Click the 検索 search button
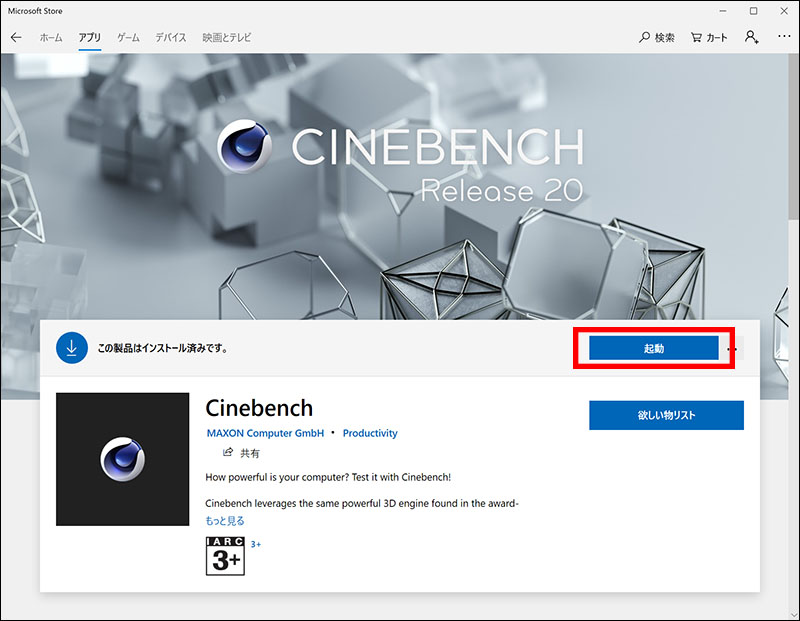Viewport: 800px width, 621px height. tap(657, 37)
